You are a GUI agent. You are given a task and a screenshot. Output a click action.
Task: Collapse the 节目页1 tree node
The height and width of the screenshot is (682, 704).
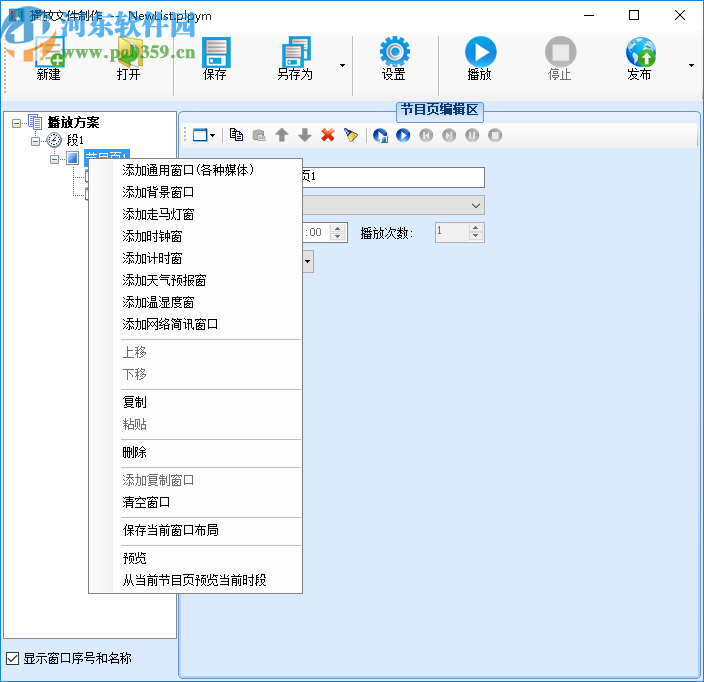pyautogui.click(x=54, y=159)
